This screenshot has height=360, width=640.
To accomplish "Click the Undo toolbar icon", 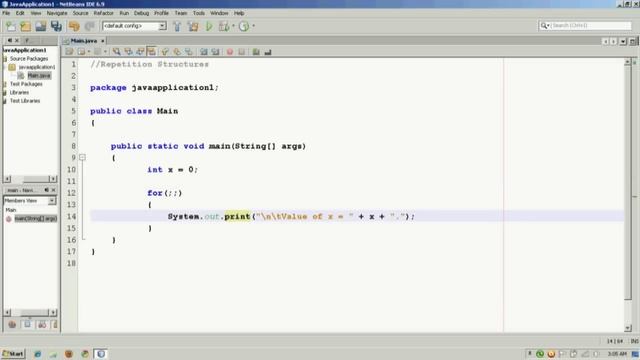I will tap(74, 27).
